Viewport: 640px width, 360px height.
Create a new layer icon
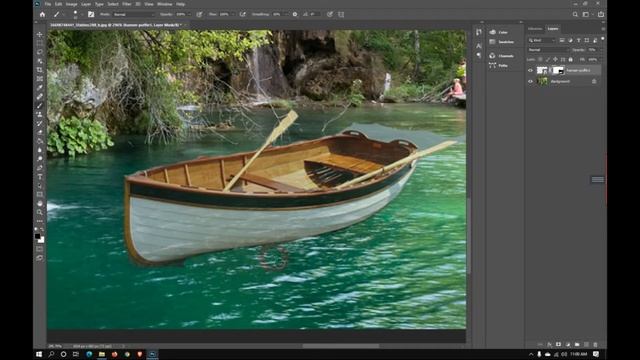[x=586, y=344]
